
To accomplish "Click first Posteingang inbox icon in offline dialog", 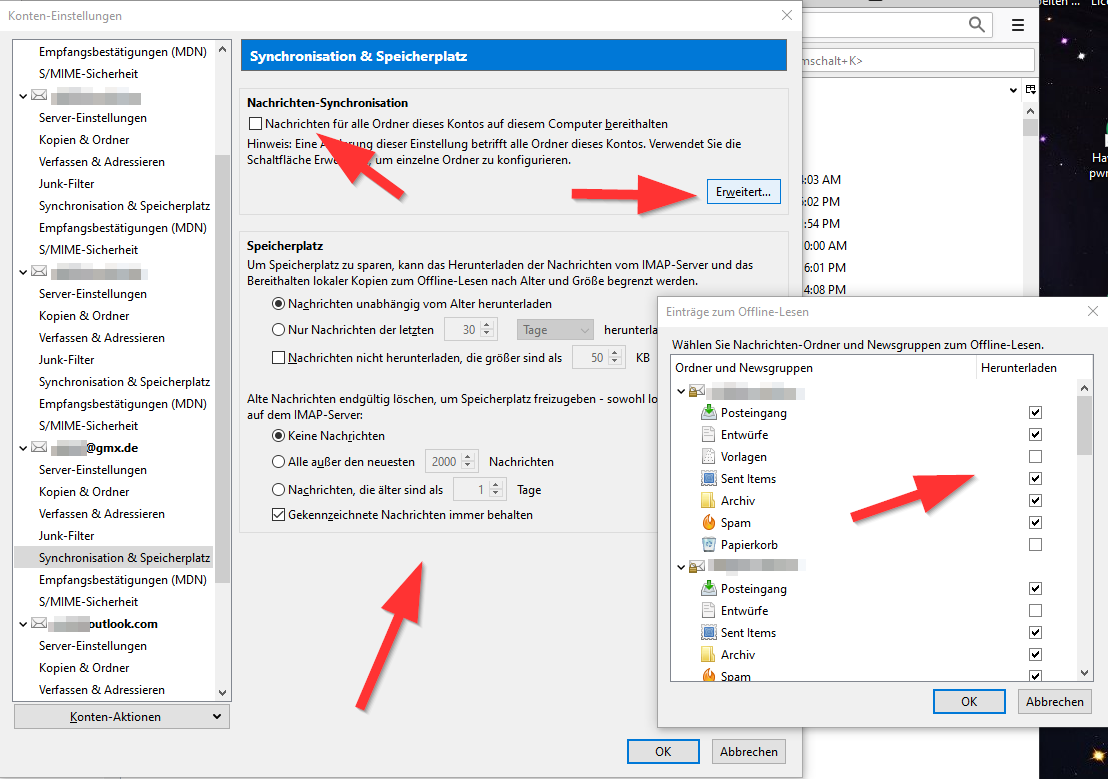I will 709,412.
